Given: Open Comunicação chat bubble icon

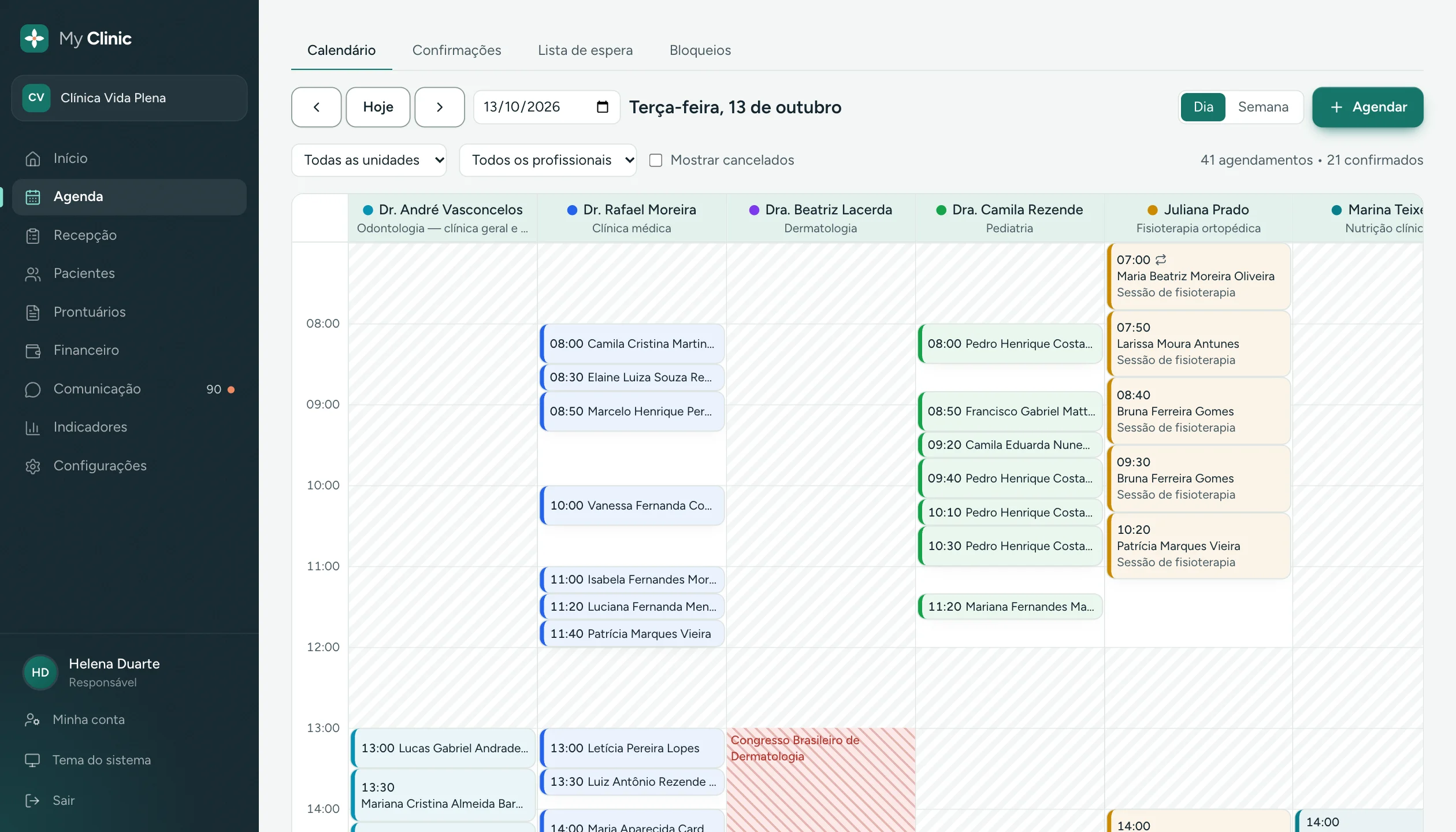Looking at the screenshot, I should point(33,389).
